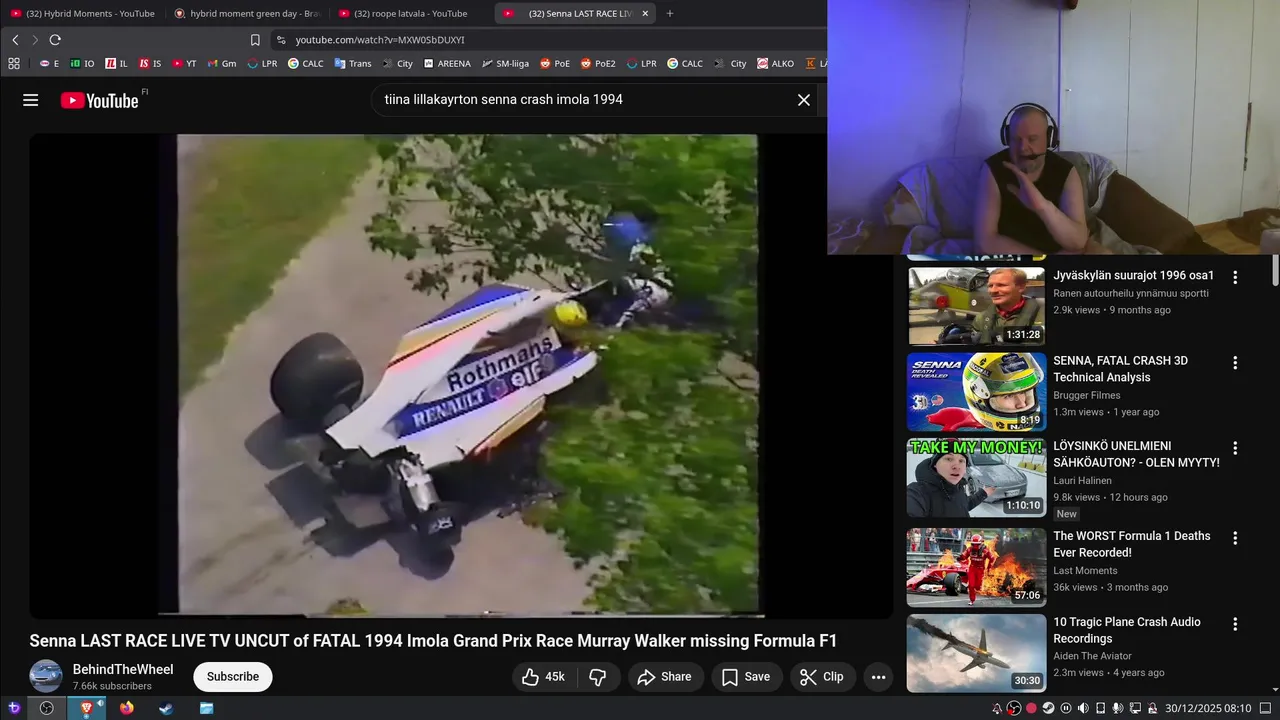The width and height of the screenshot is (1280, 720).
Task: Open the bookmarks apps grid icon
Action: 14,63
